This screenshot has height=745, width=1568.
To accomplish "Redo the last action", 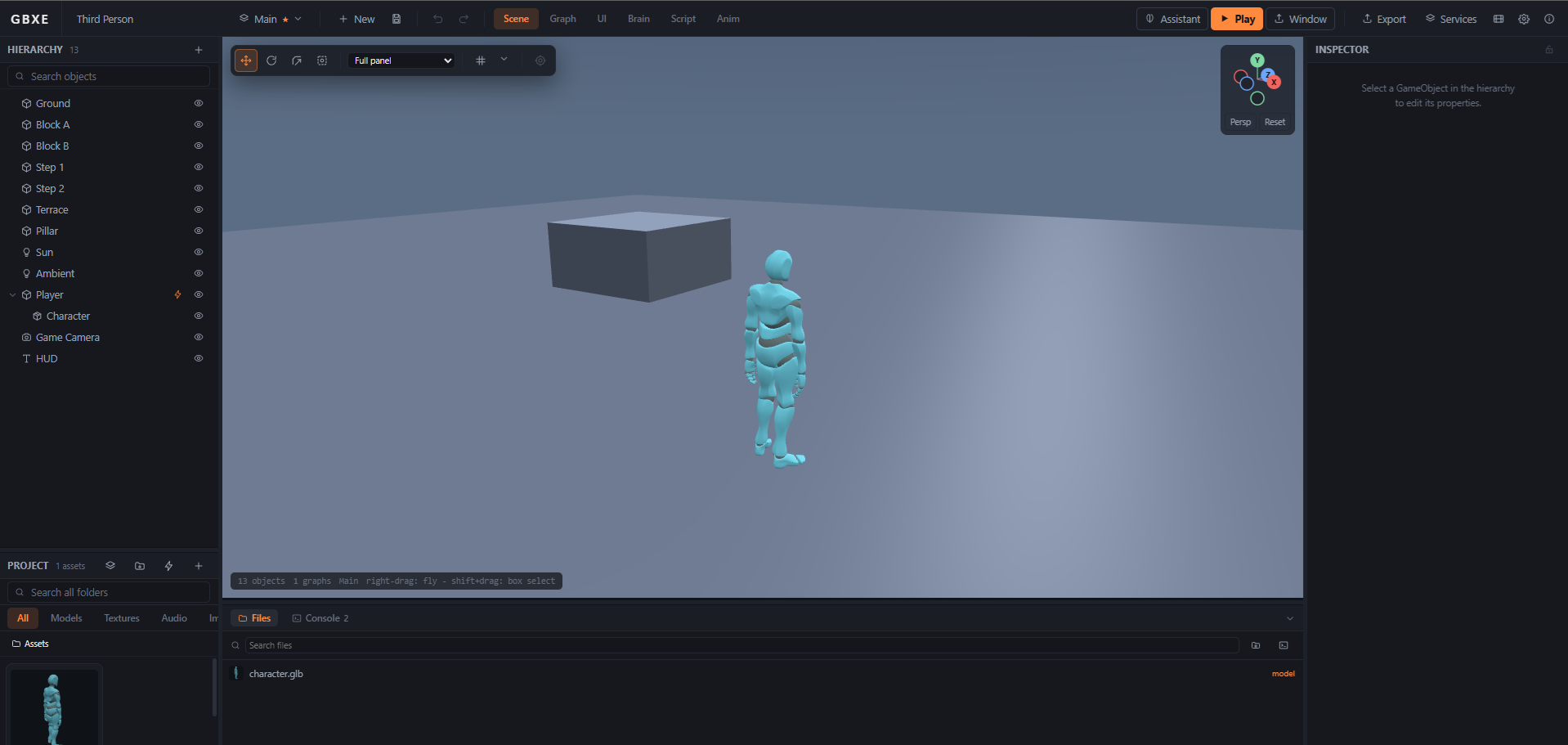I will 464,19.
